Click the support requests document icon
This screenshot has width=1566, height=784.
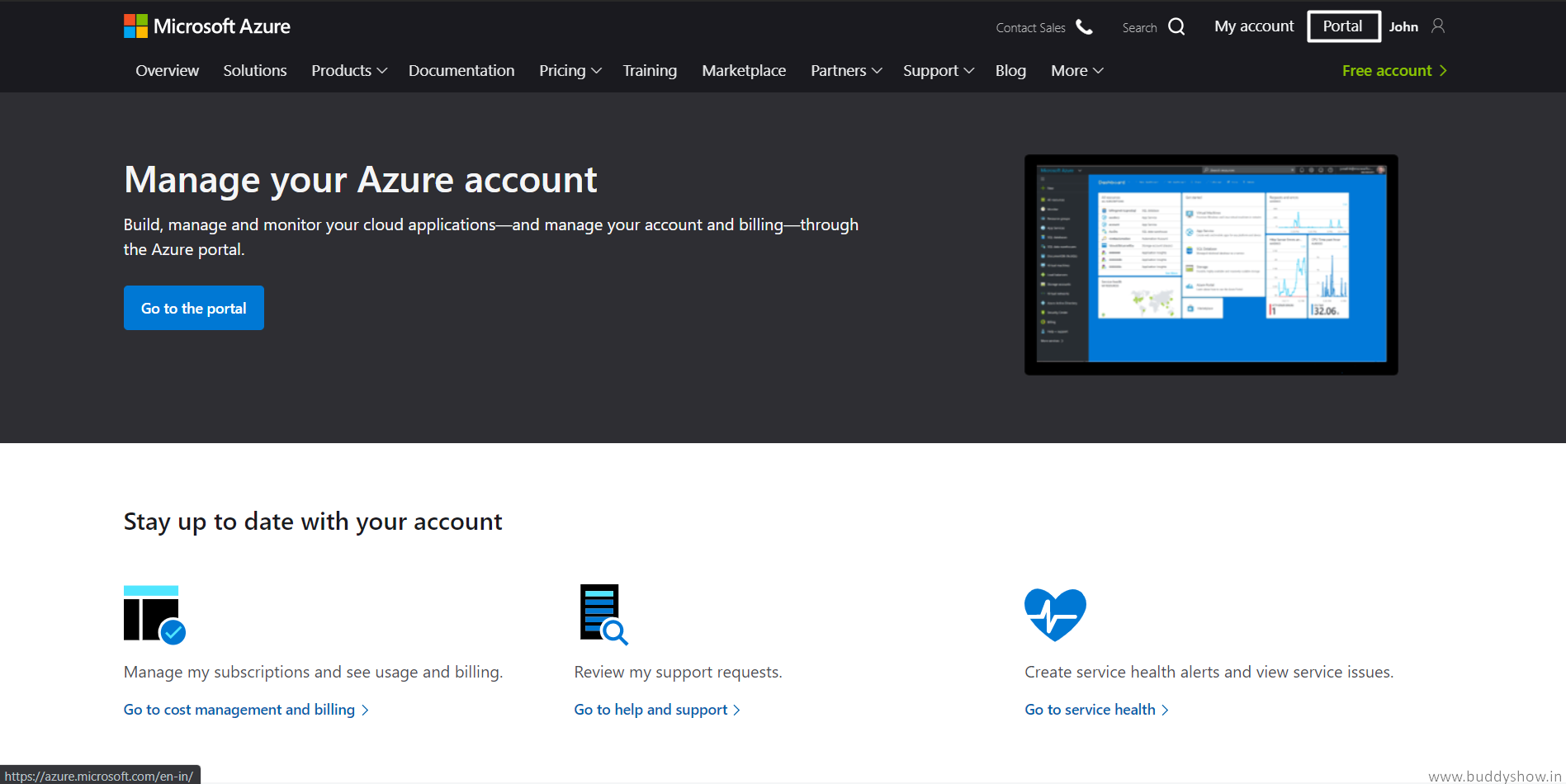[x=603, y=614]
